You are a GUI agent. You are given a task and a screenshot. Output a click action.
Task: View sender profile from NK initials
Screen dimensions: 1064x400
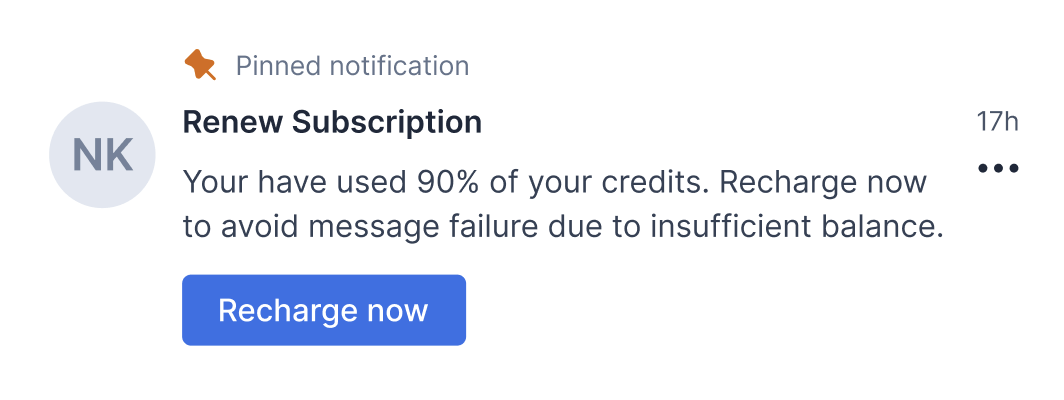pyautogui.click(x=102, y=155)
